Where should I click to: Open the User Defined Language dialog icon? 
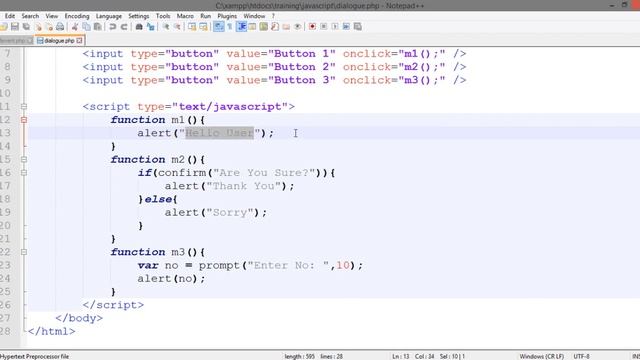tap(252, 27)
